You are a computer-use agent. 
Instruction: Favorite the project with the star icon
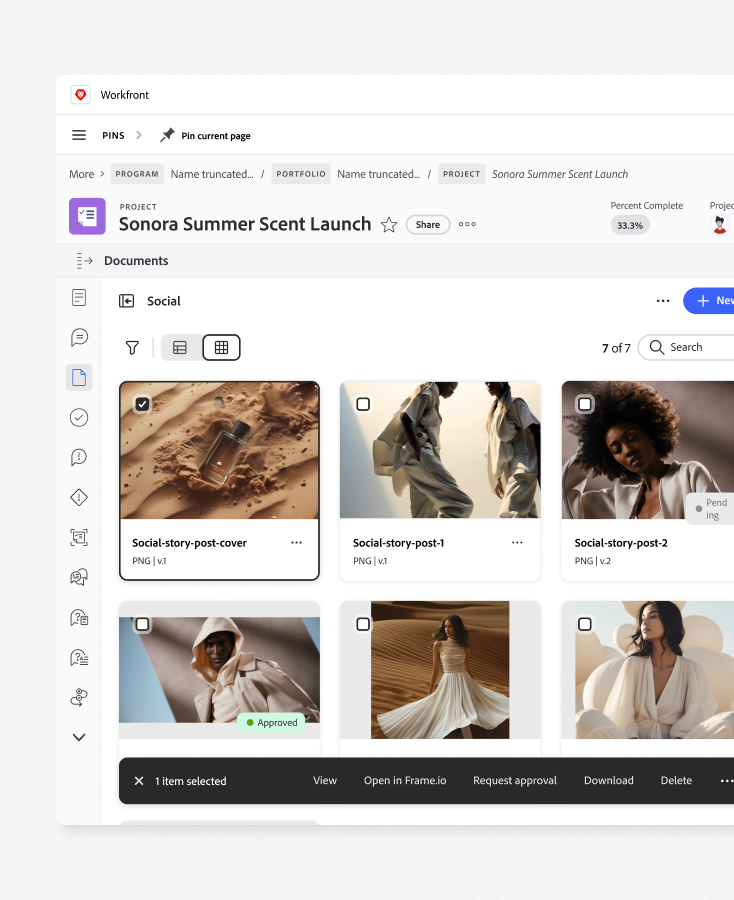click(x=389, y=224)
